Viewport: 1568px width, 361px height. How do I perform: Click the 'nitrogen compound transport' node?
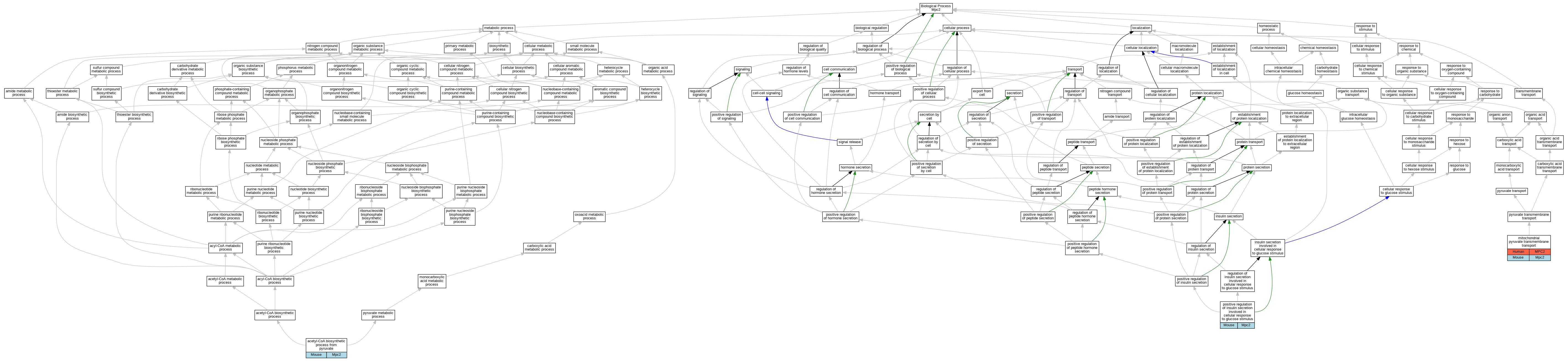[1115, 93]
